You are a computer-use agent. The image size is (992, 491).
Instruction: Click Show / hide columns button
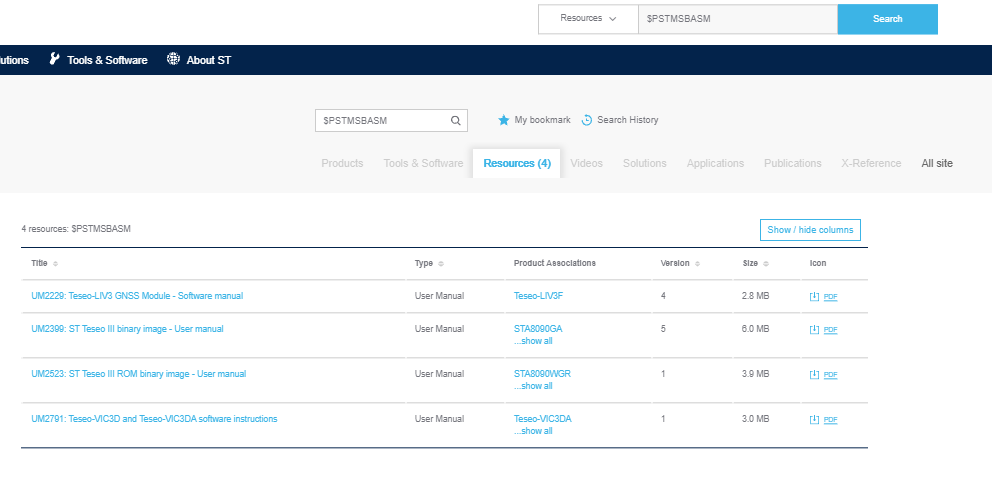810,230
